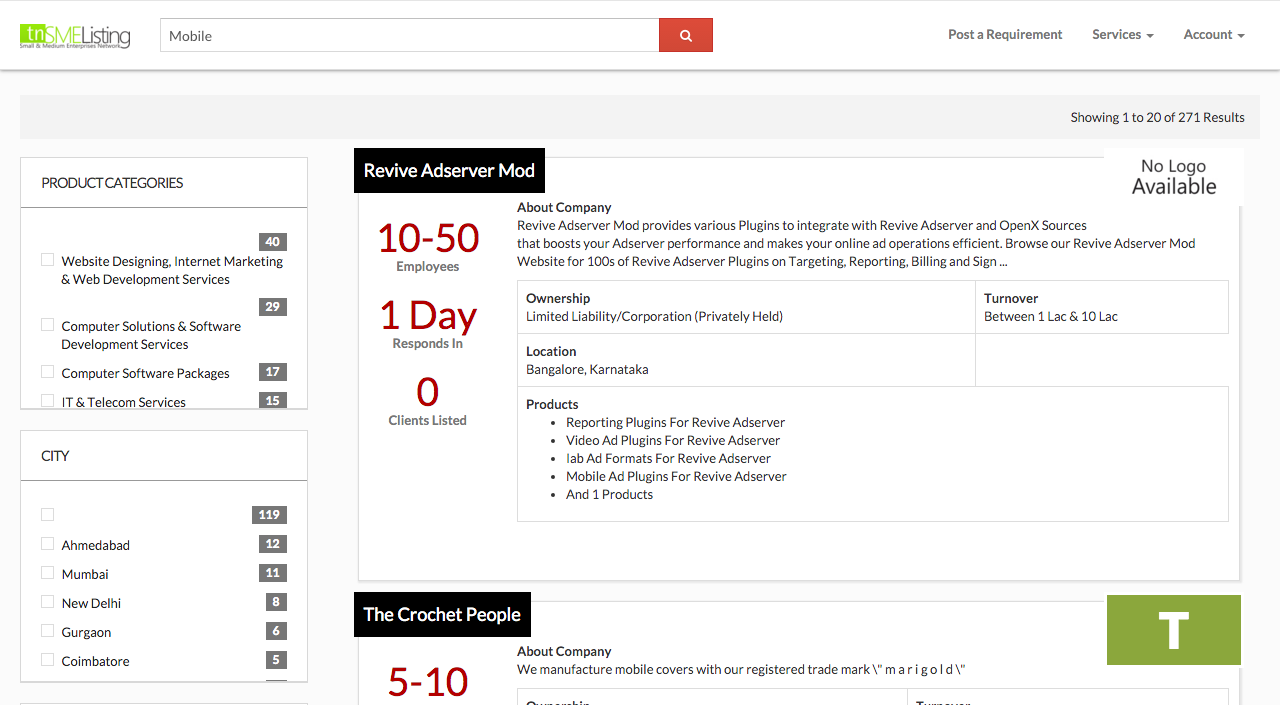1280x705 pixels.
Task: Expand the Services dropdown menu
Action: point(1123,34)
